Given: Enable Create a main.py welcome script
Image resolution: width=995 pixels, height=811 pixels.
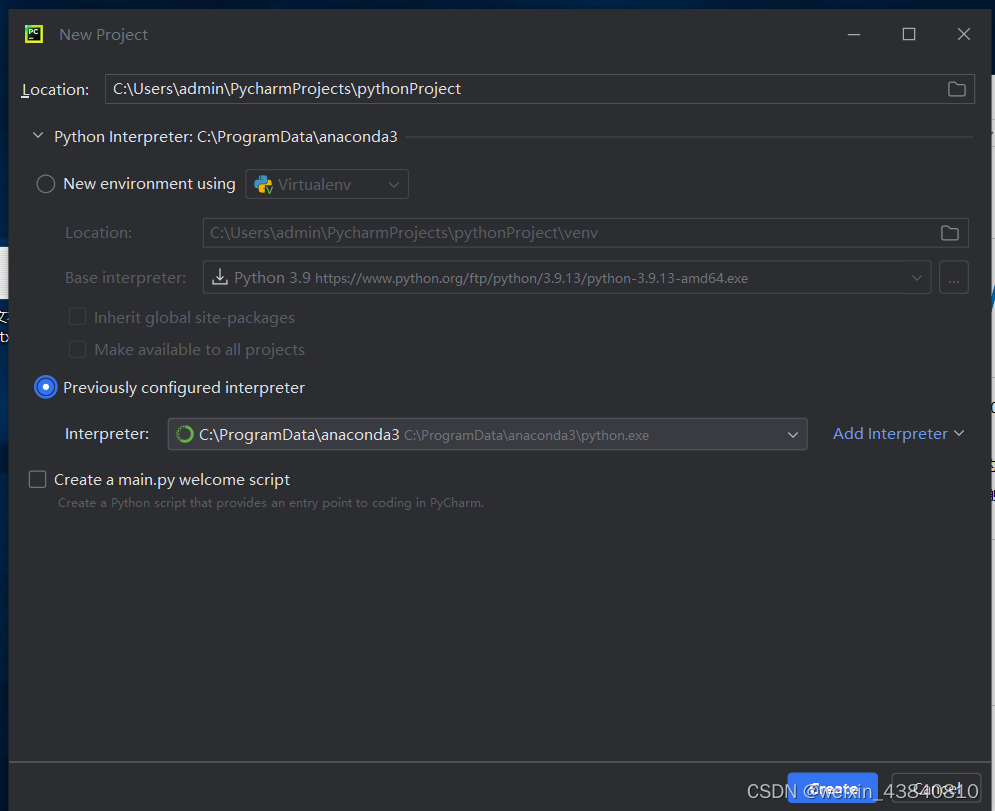Looking at the screenshot, I should point(37,479).
